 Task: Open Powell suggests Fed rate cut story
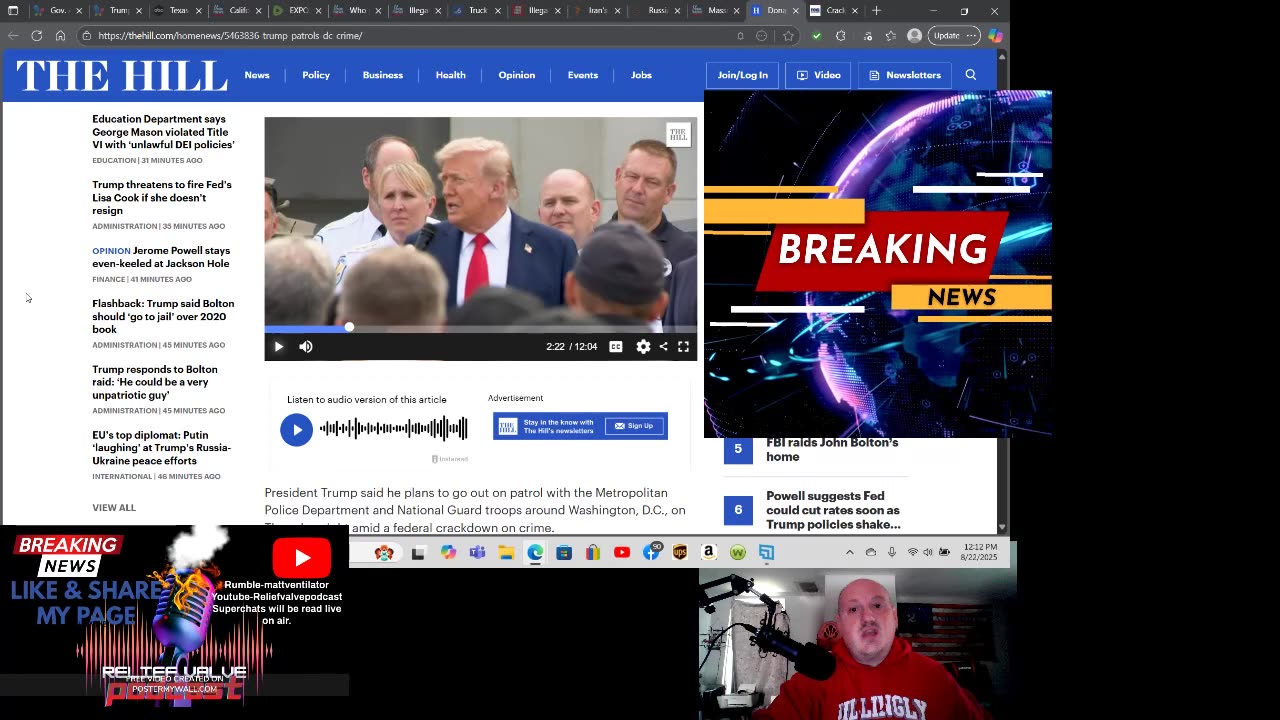coord(833,510)
